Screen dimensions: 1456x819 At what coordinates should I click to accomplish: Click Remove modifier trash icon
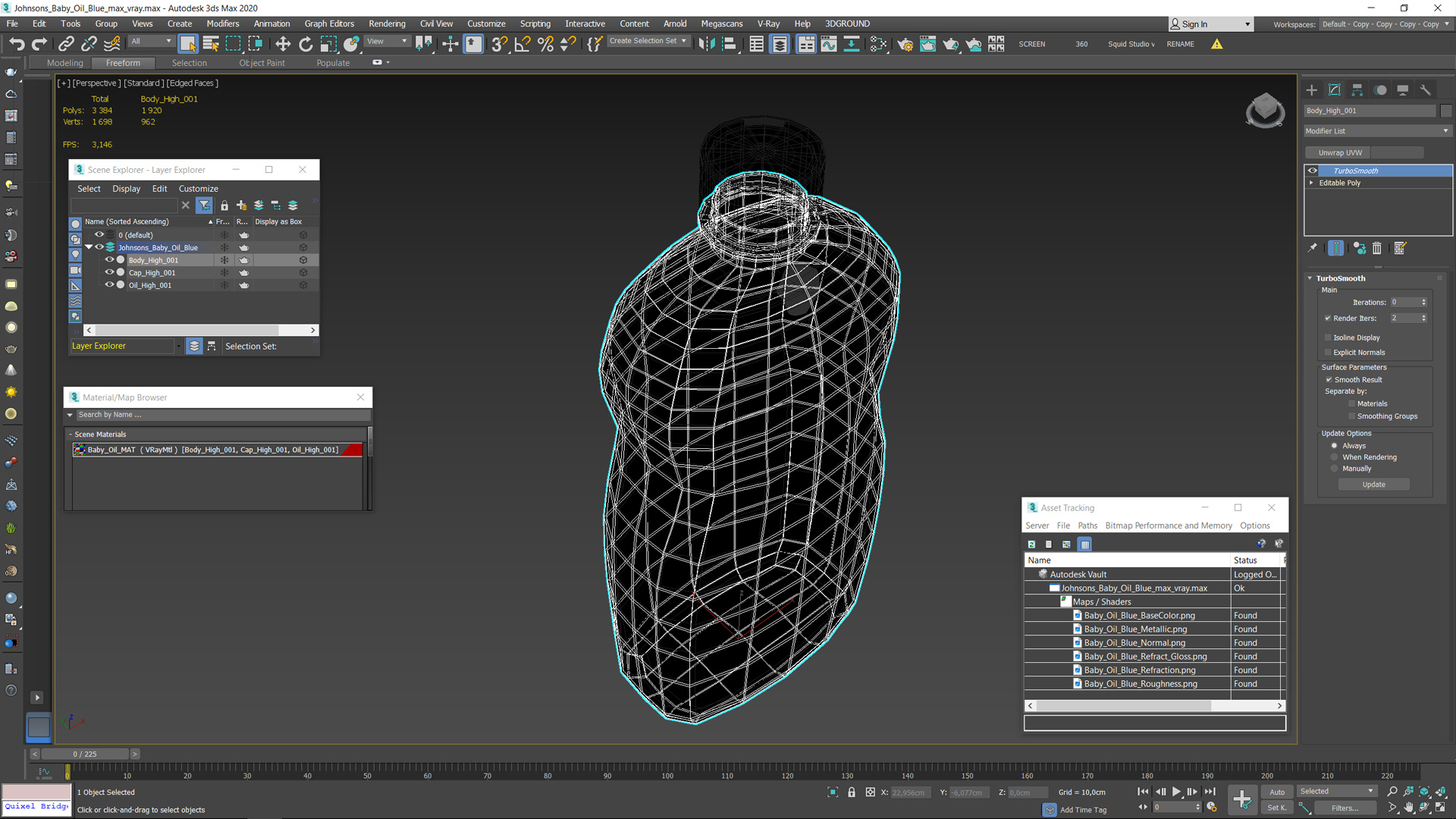[x=1377, y=248]
